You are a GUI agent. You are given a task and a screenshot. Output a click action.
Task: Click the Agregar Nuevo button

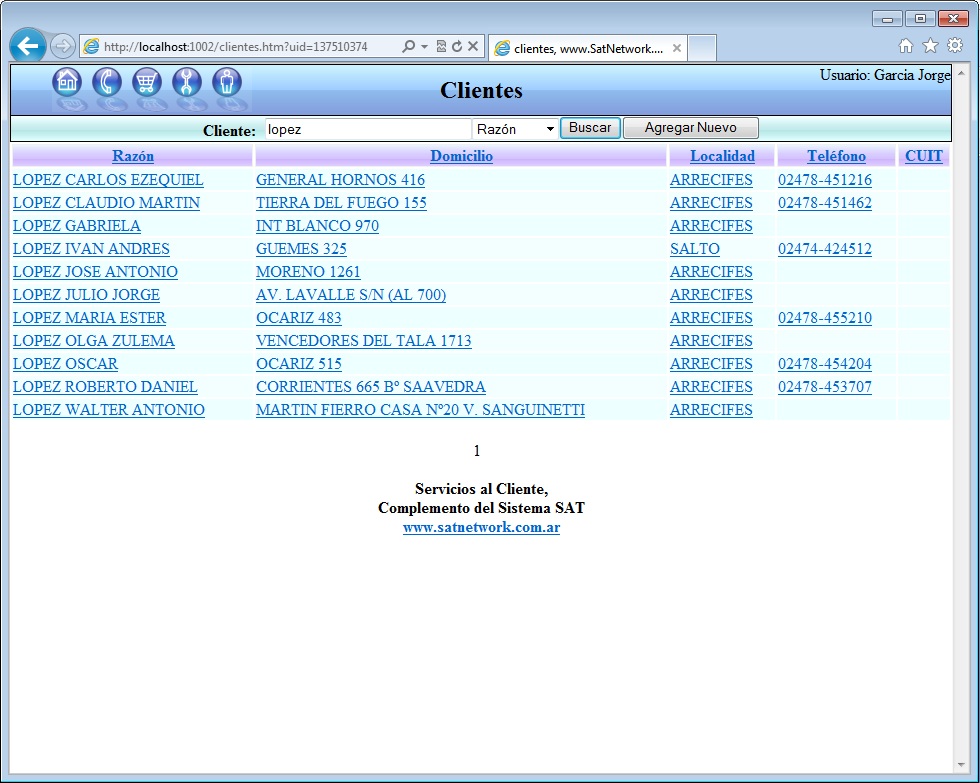point(690,128)
